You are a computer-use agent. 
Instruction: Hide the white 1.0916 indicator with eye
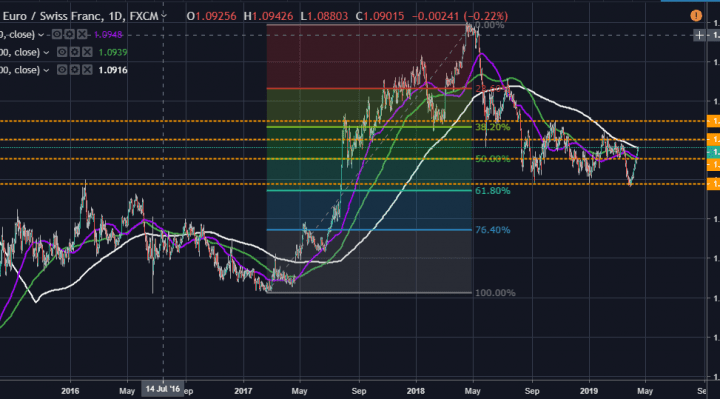[62, 70]
